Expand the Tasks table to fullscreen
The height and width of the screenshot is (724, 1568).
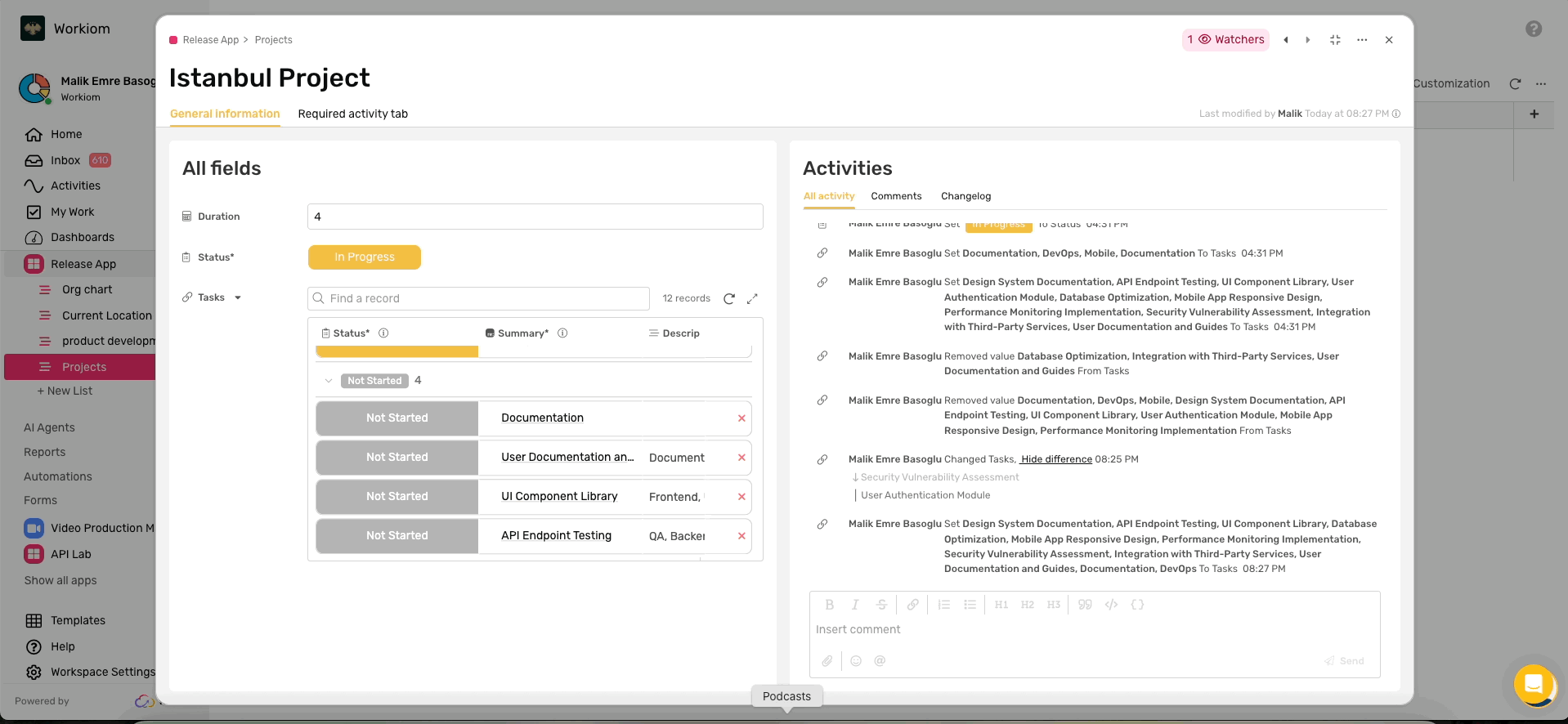click(x=752, y=299)
